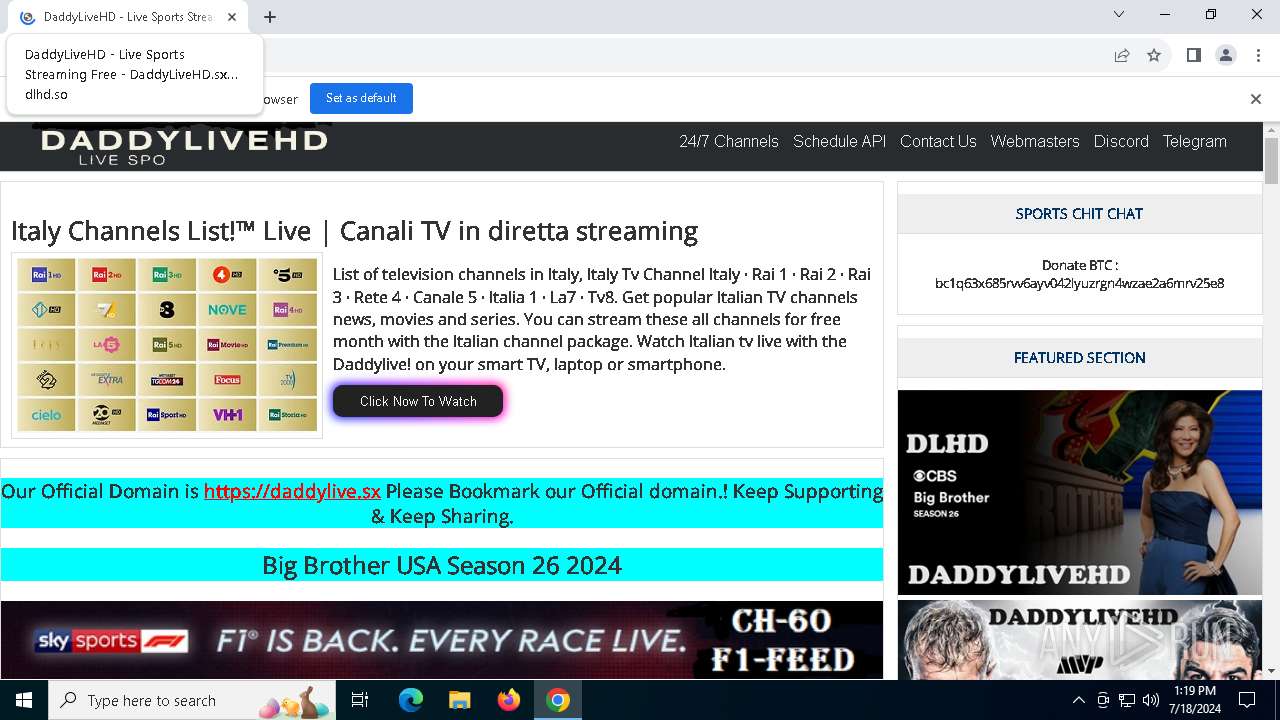Viewport: 1280px width, 720px height.
Task: Open the network status tray icon
Action: [x=1127, y=700]
